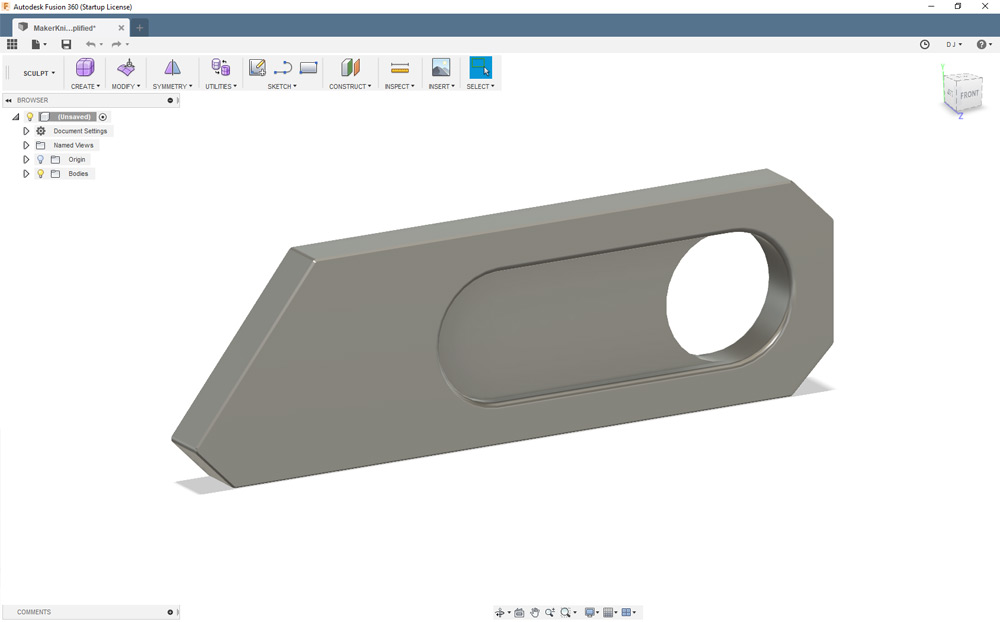The image size is (1000, 622).
Task: Open the DJ user account menu
Action: (954, 44)
